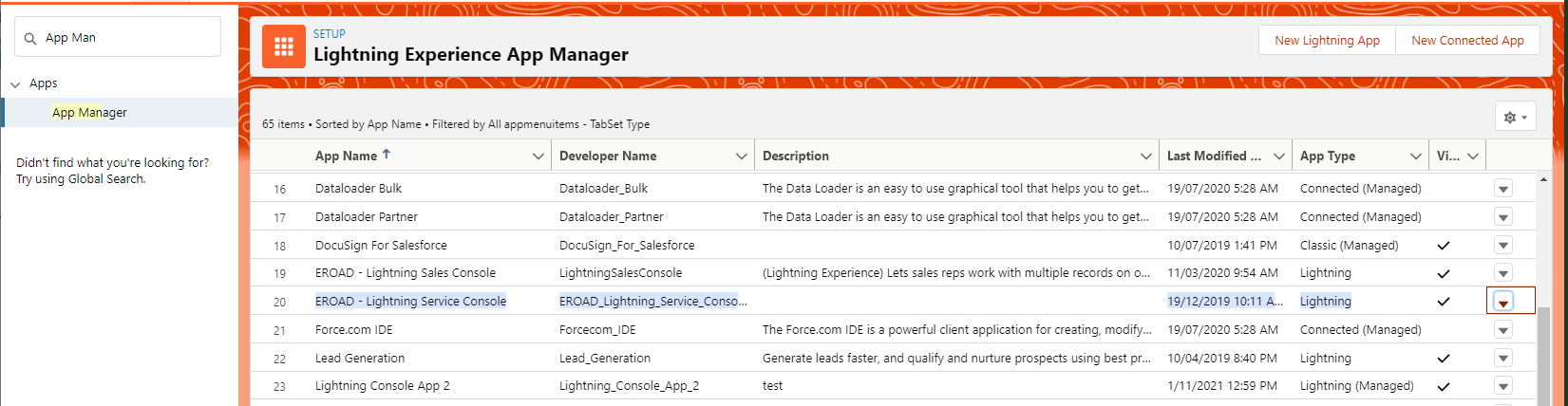Select App Manager in the setup sidebar
Viewport: 1568px width, 406px height.
[x=89, y=112]
